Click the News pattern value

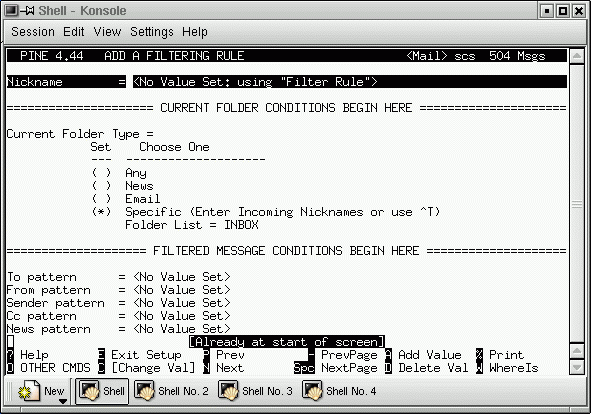tap(181, 329)
